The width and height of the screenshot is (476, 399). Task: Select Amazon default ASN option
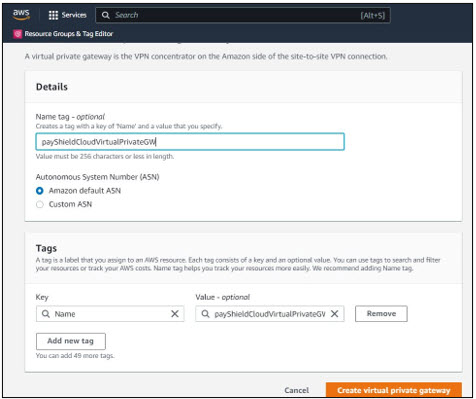pos(40,191)
